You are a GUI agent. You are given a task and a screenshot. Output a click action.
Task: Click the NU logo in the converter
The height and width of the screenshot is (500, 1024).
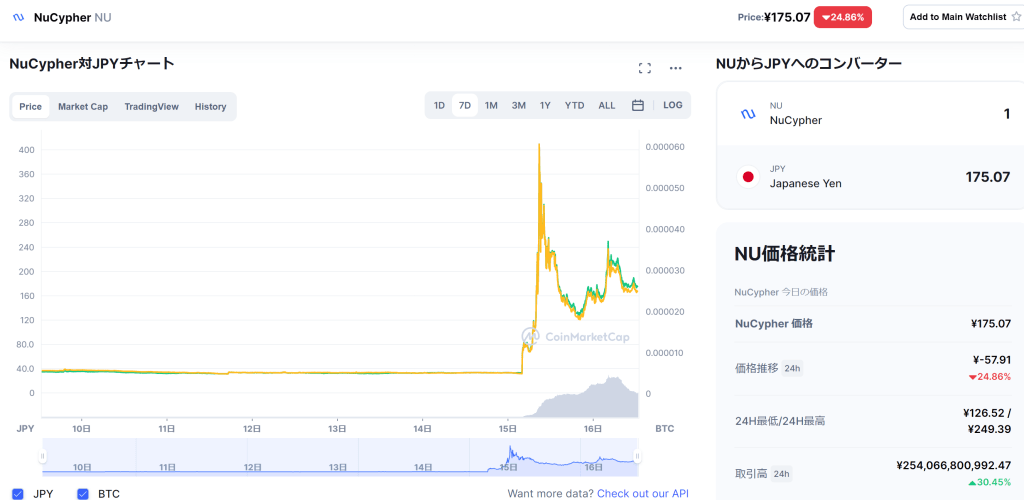(747, 114)
